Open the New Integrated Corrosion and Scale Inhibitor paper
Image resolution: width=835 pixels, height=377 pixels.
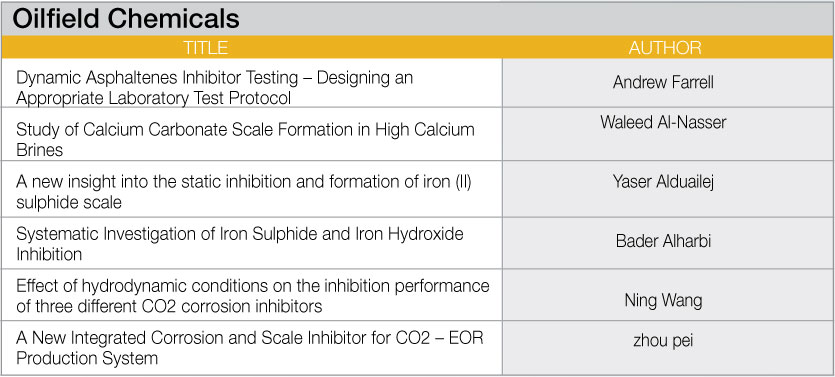[250, 348]
